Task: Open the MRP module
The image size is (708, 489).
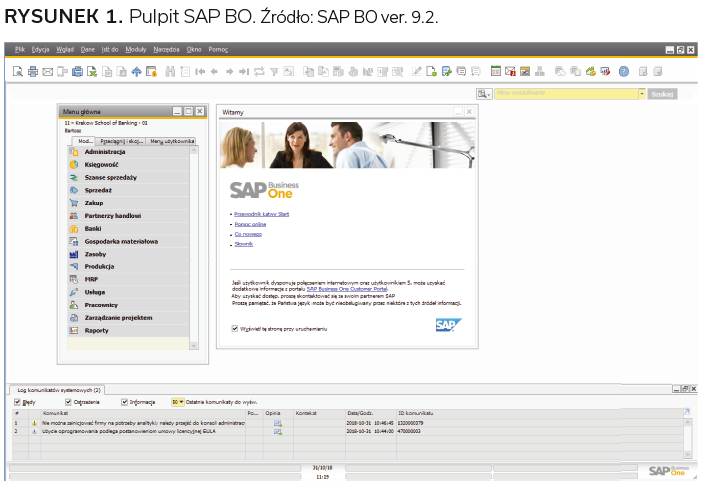Action: [x=128, y=279]
